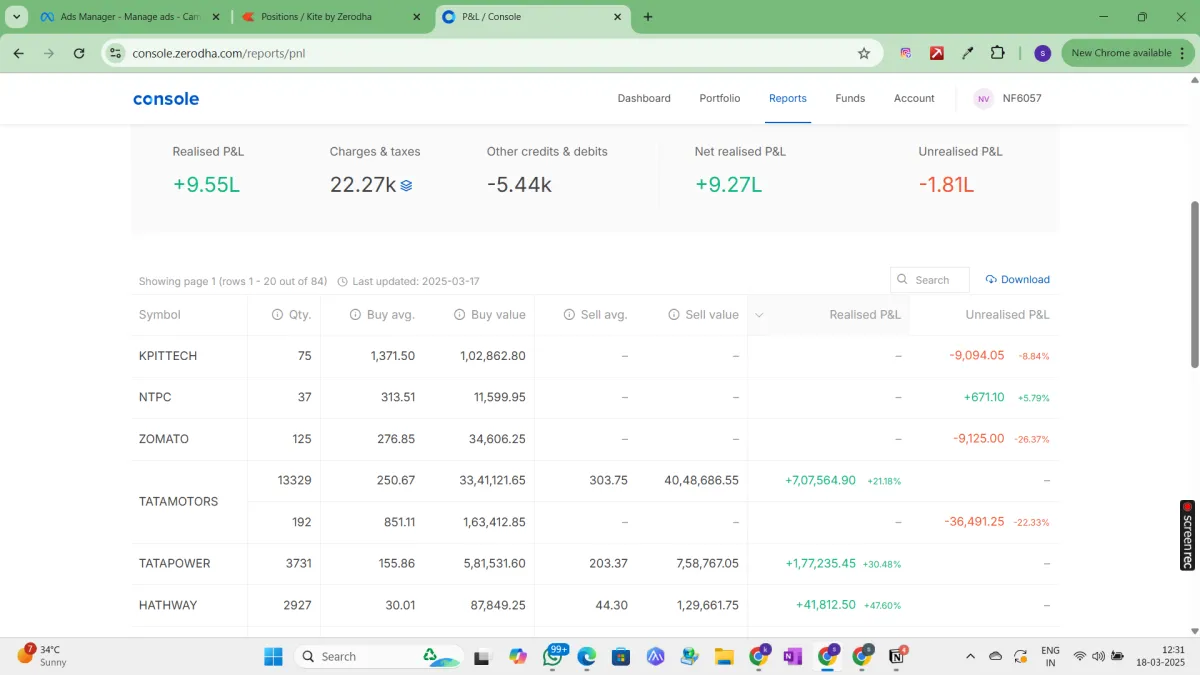Click the NF6057 user ID

click(x=1022, y=98)
